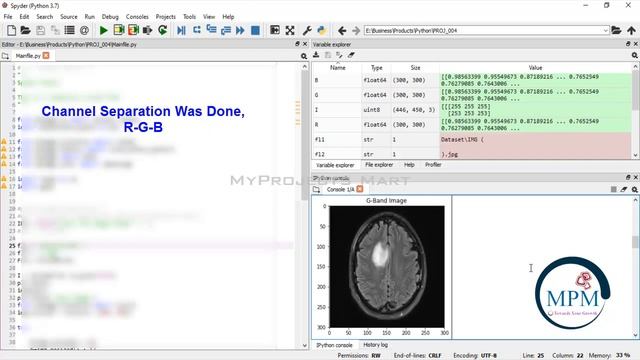
Task: Open the Run menu
Action: pos(89,17)
